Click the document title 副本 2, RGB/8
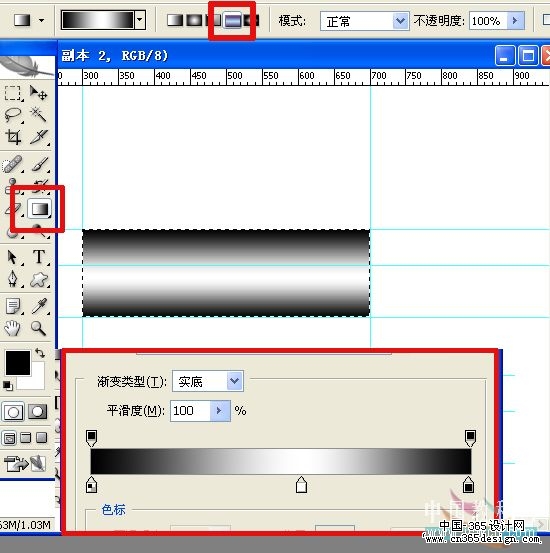This screenshot has width=550, height=553. point(115,56)
